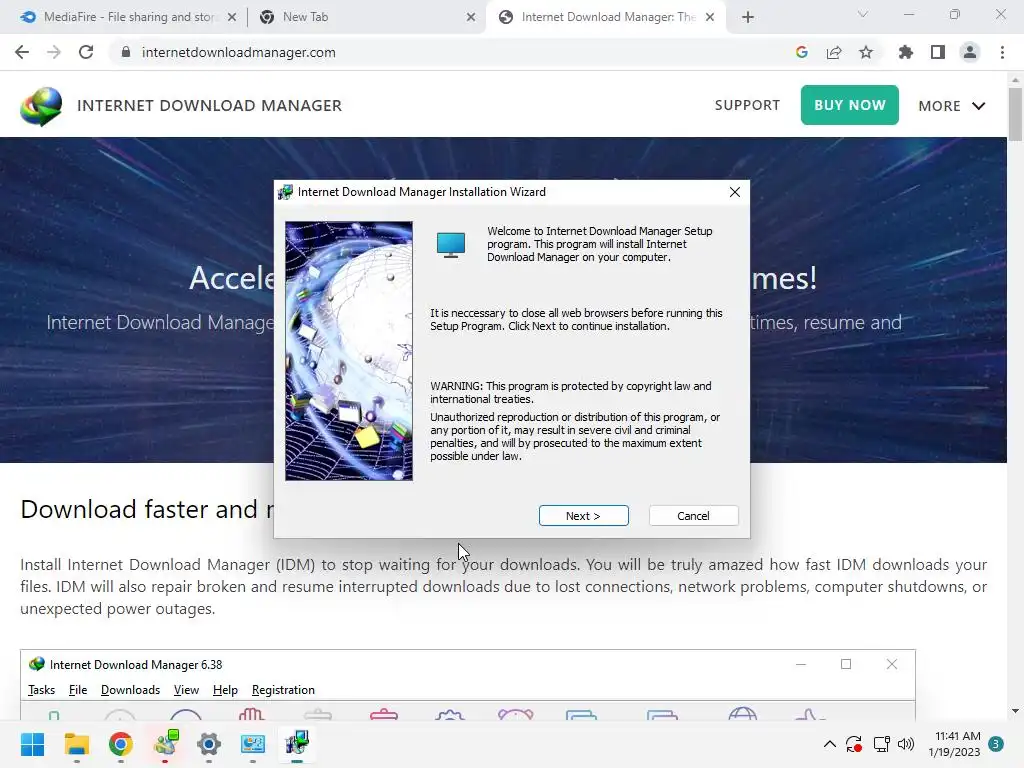Open Chrome three-dot menu
The image size is (1024, 768).
[1002, 52]
